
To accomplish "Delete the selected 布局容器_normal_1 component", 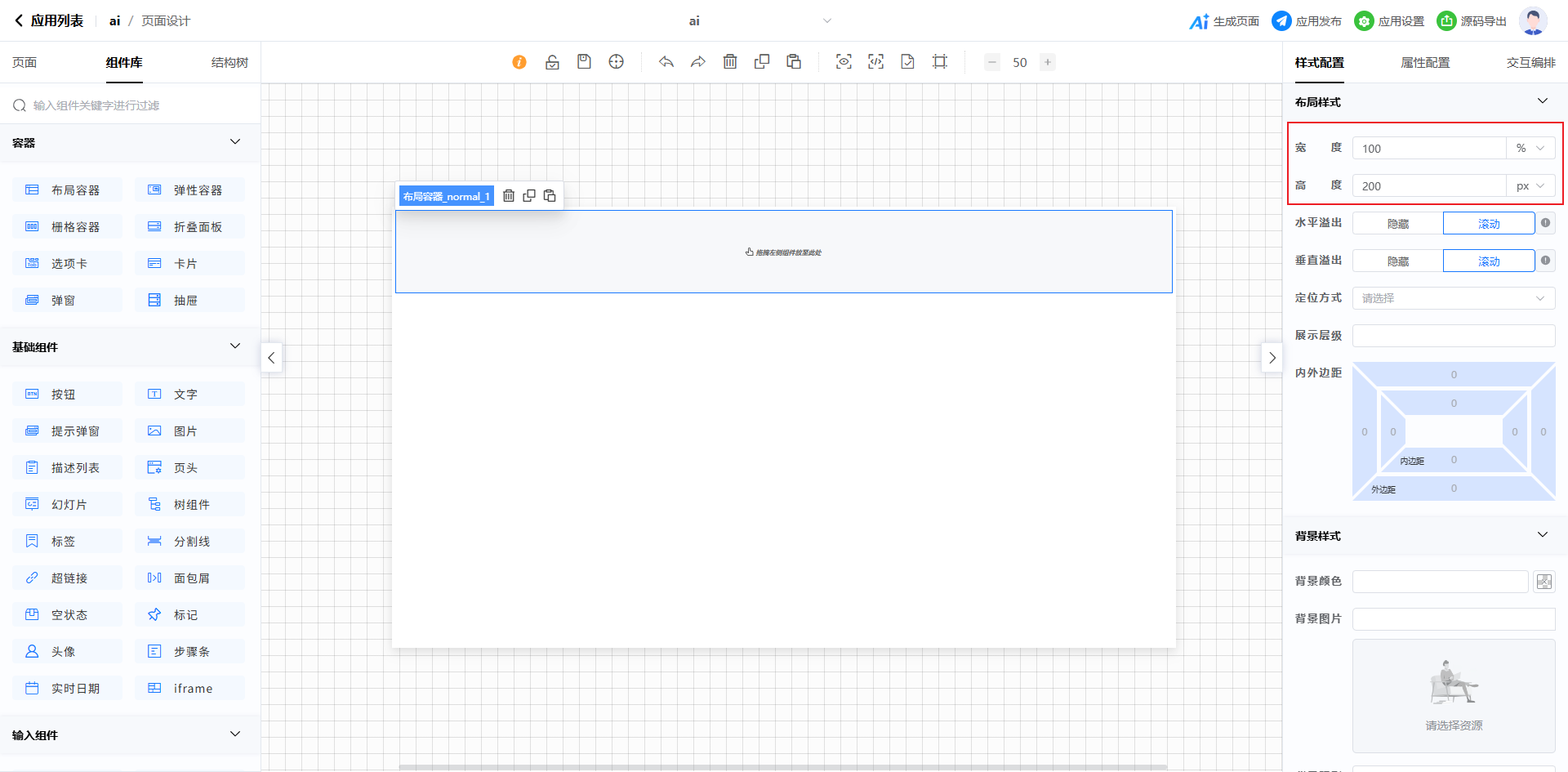I will (509, 196).
